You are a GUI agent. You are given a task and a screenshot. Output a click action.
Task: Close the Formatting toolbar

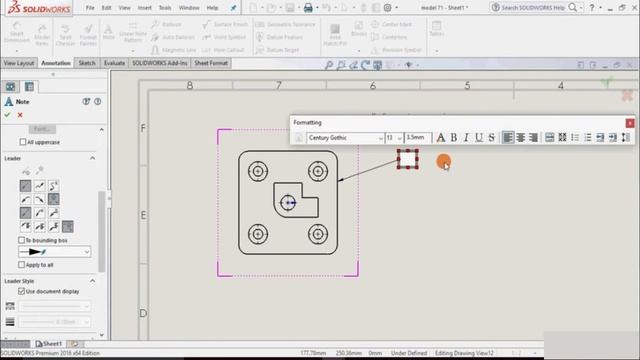coord(630,123)
